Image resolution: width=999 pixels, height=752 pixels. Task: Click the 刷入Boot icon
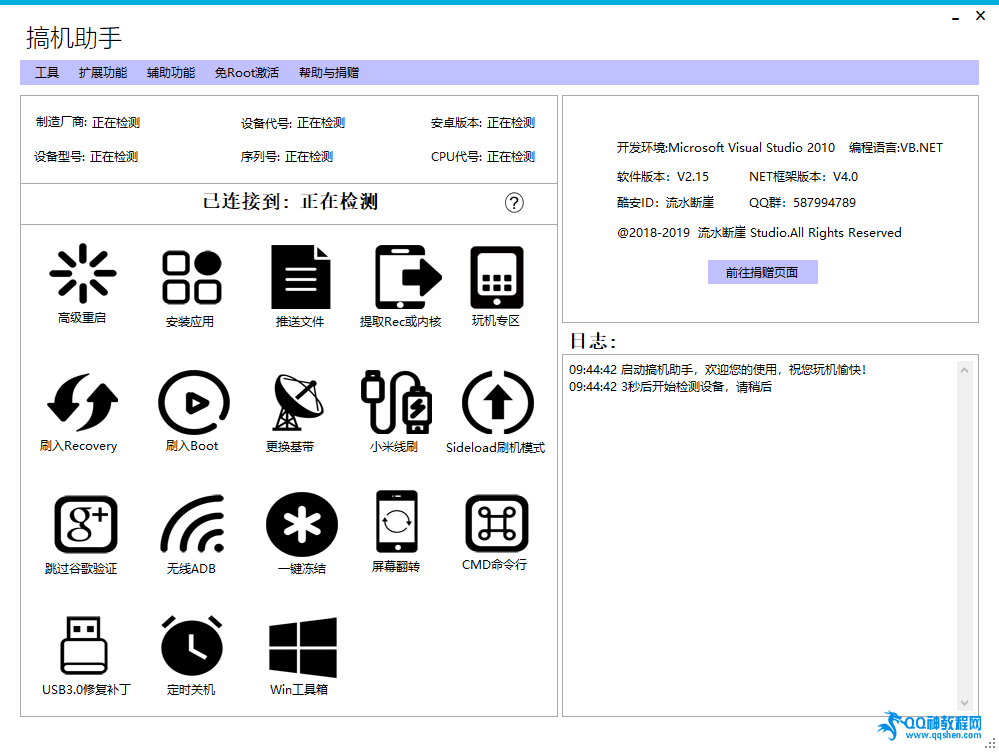(x=194, y=402)
